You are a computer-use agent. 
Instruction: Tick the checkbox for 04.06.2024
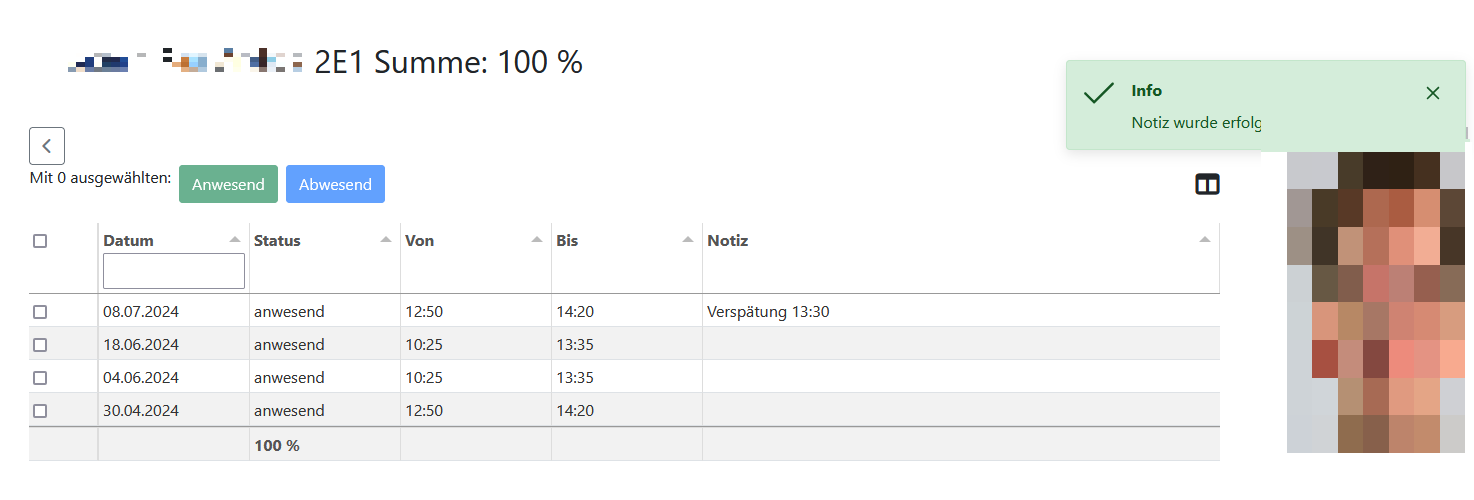tap(40, 378)
